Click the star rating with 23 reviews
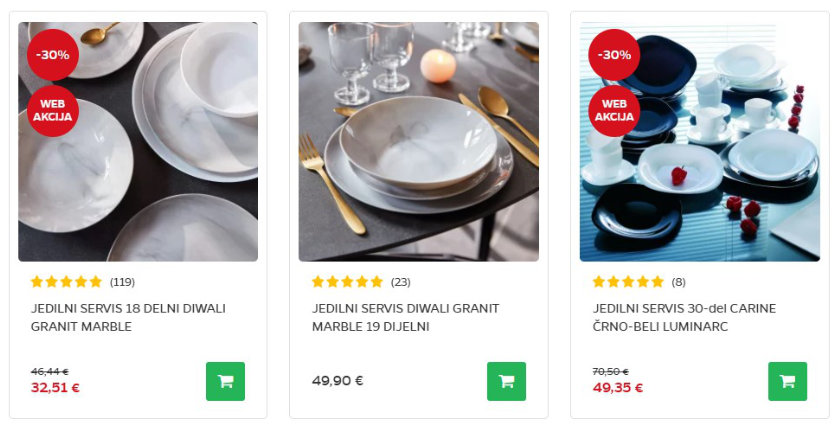The image size is (840, 429). tap(347, 282)
